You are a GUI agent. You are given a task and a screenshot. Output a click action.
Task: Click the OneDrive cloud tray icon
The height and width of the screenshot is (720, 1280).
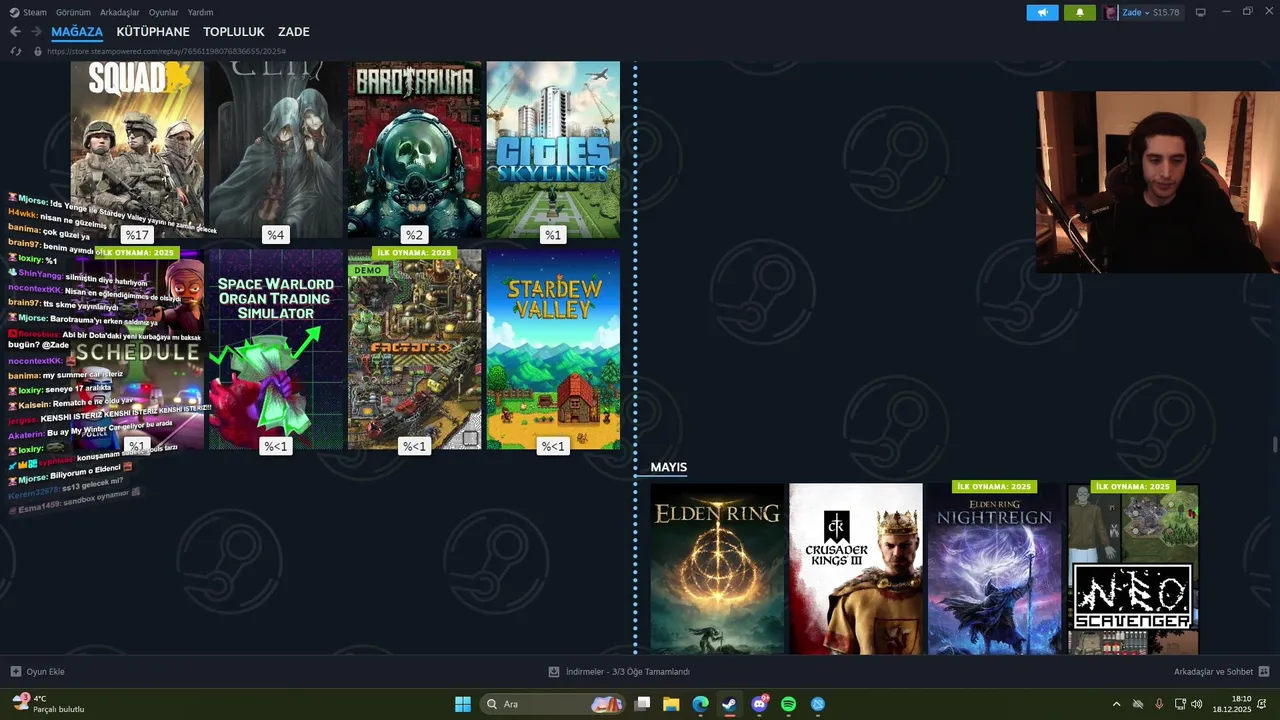click(x=1137, y=704)
